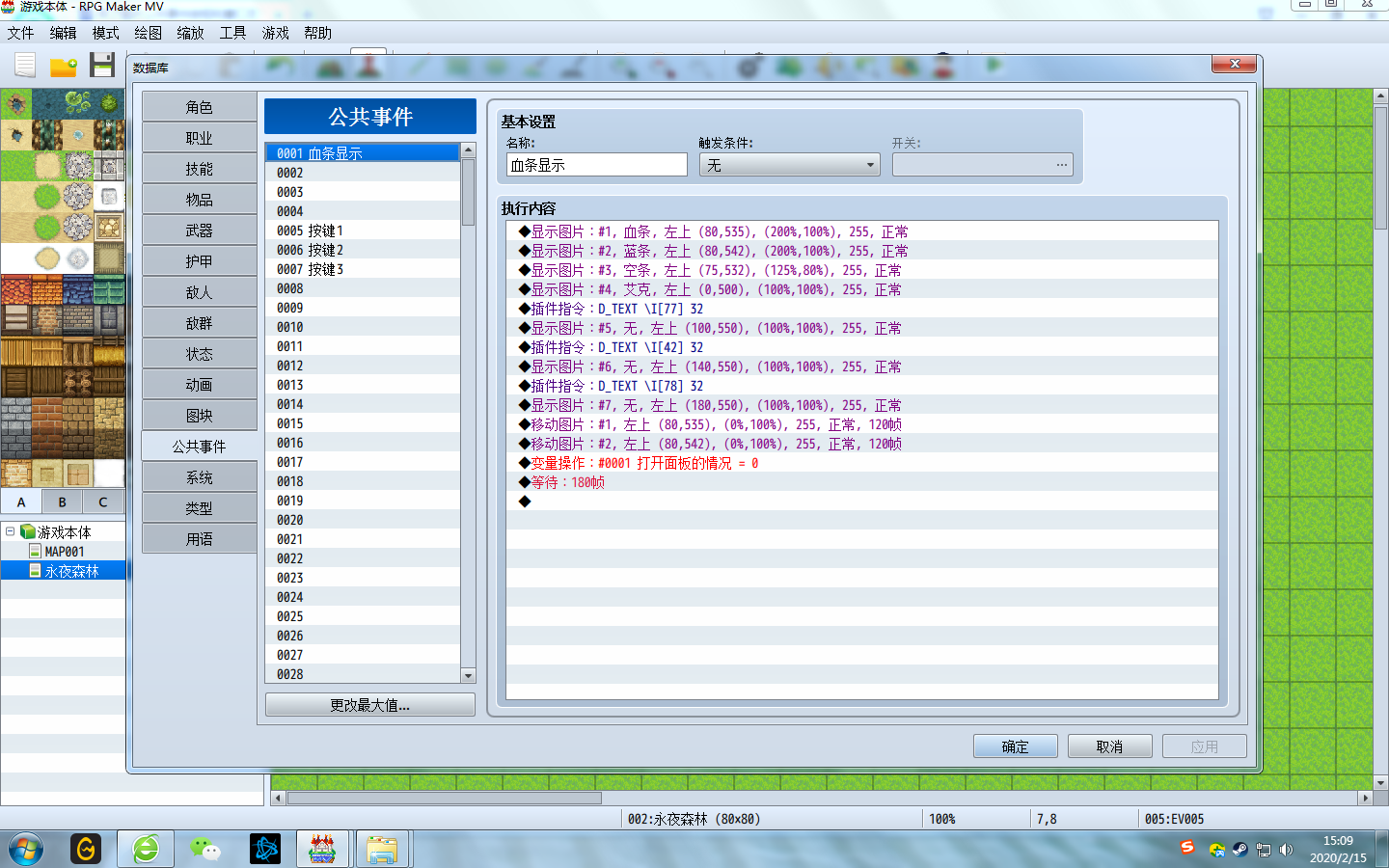Viewport: 1389px width, 868px height.
Task: Select the first 插件指令 D_TEXT \I[77] line
Action: pyautogui.click(x=862, y=309)
